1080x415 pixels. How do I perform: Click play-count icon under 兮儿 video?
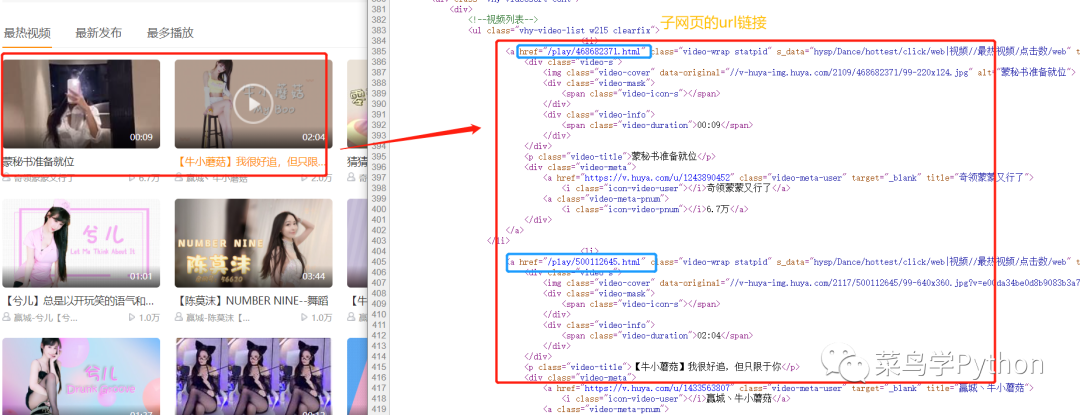(132, 318)
